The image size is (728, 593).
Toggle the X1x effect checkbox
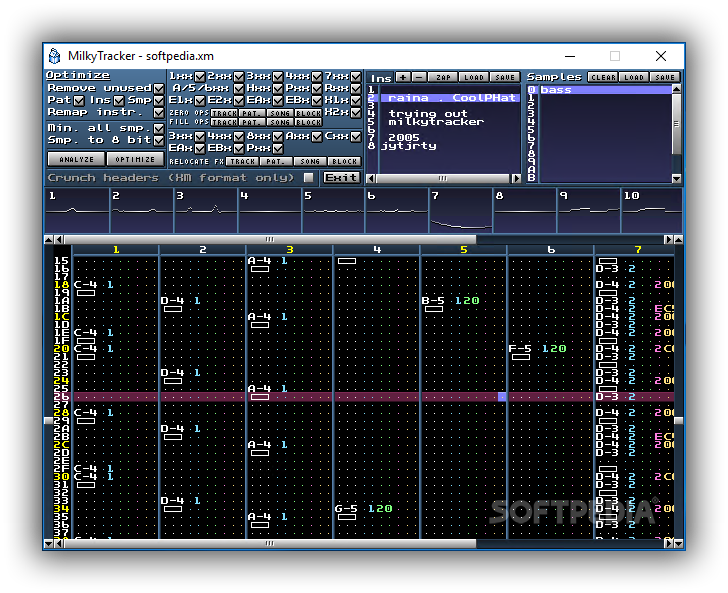pyautogui.click(x=356, y=100)
